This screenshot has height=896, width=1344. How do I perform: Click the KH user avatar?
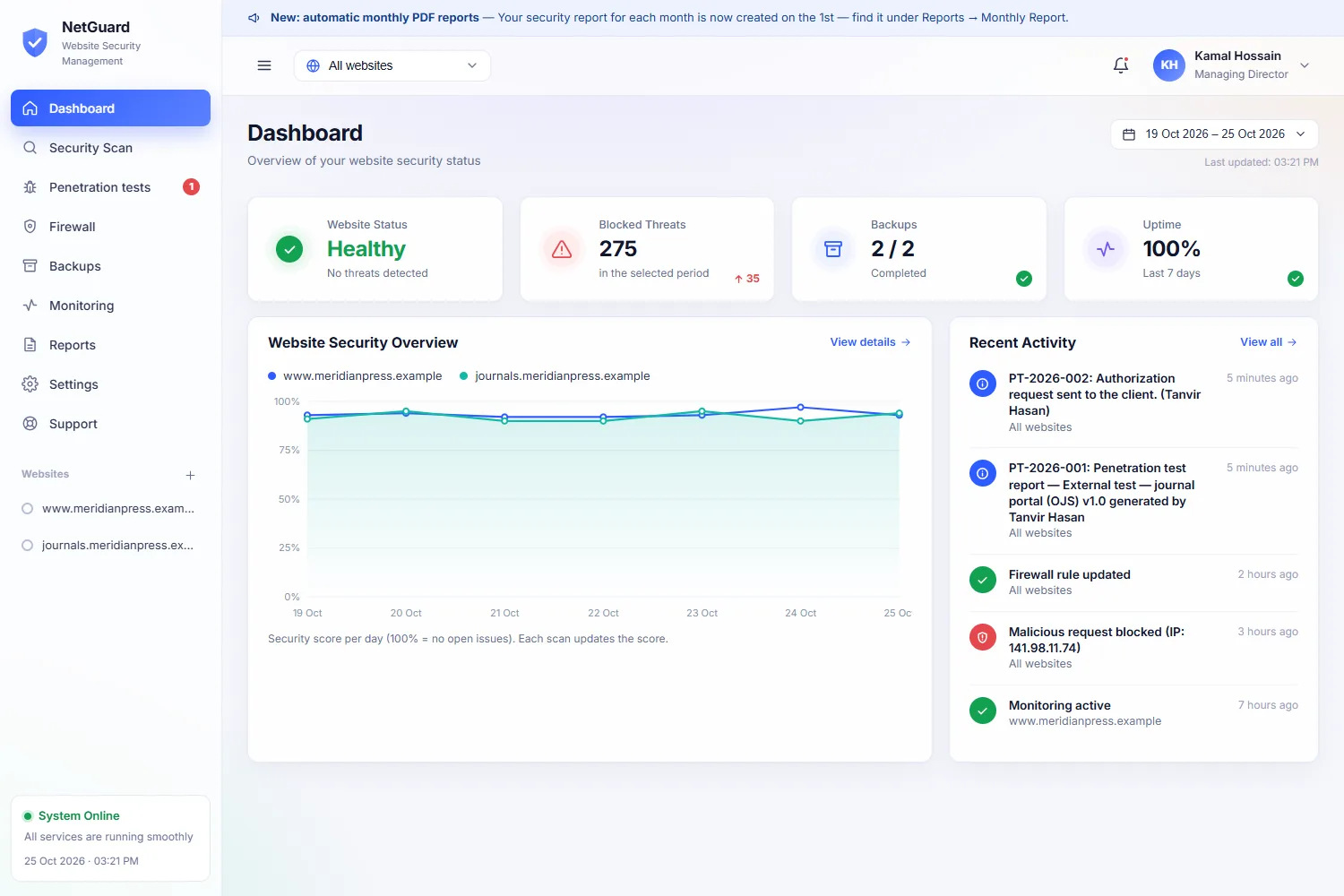click(x=1169, y=65)
